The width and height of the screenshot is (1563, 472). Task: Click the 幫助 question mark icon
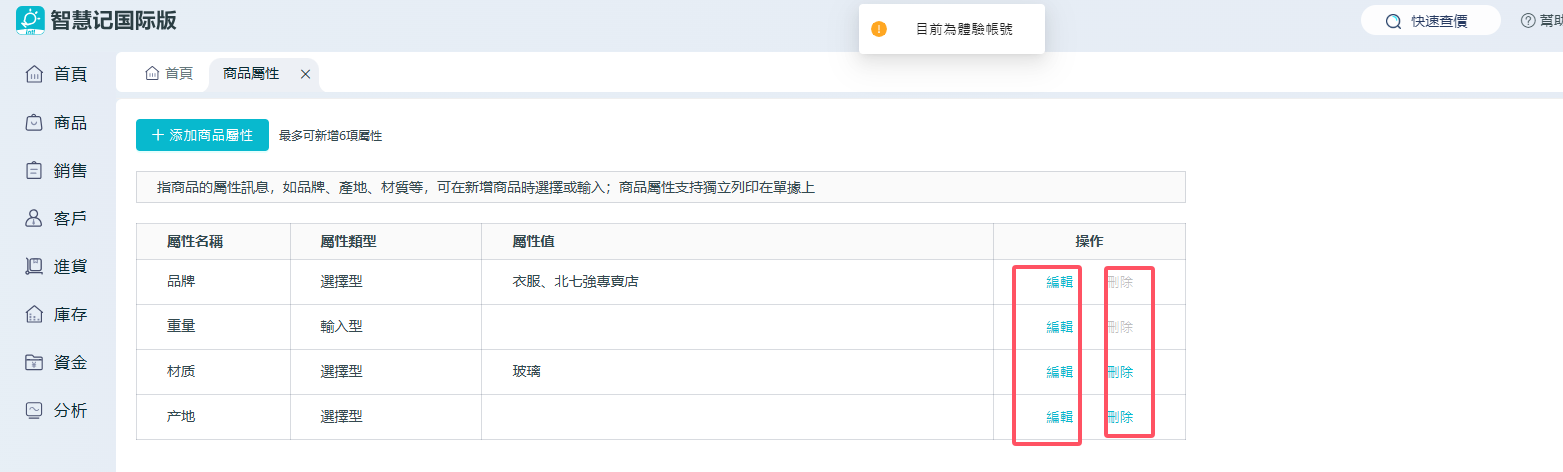coord(1527,21)
